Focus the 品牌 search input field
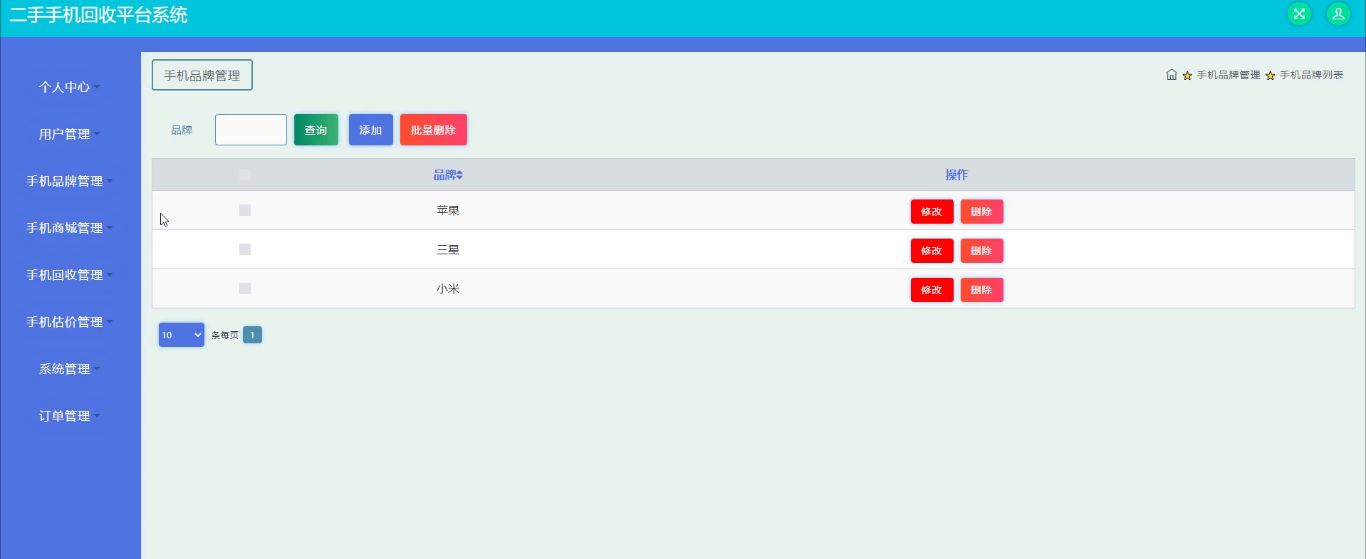 click(x=251, y=130)
